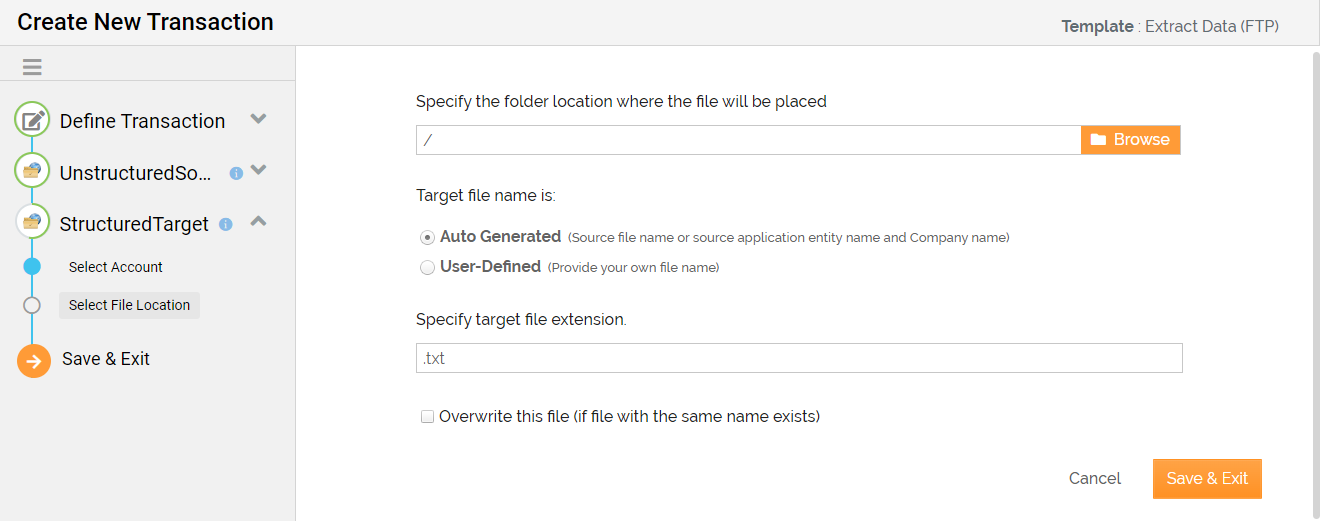
Task: Click the Cancel link
Action: [x=1095, y=478]
